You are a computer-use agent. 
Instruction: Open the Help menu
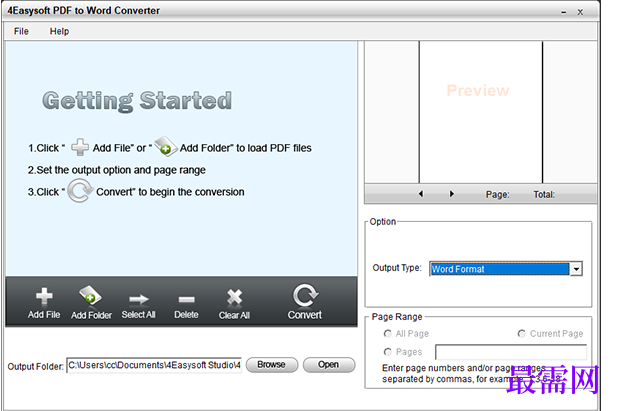(x=59, y=31)
